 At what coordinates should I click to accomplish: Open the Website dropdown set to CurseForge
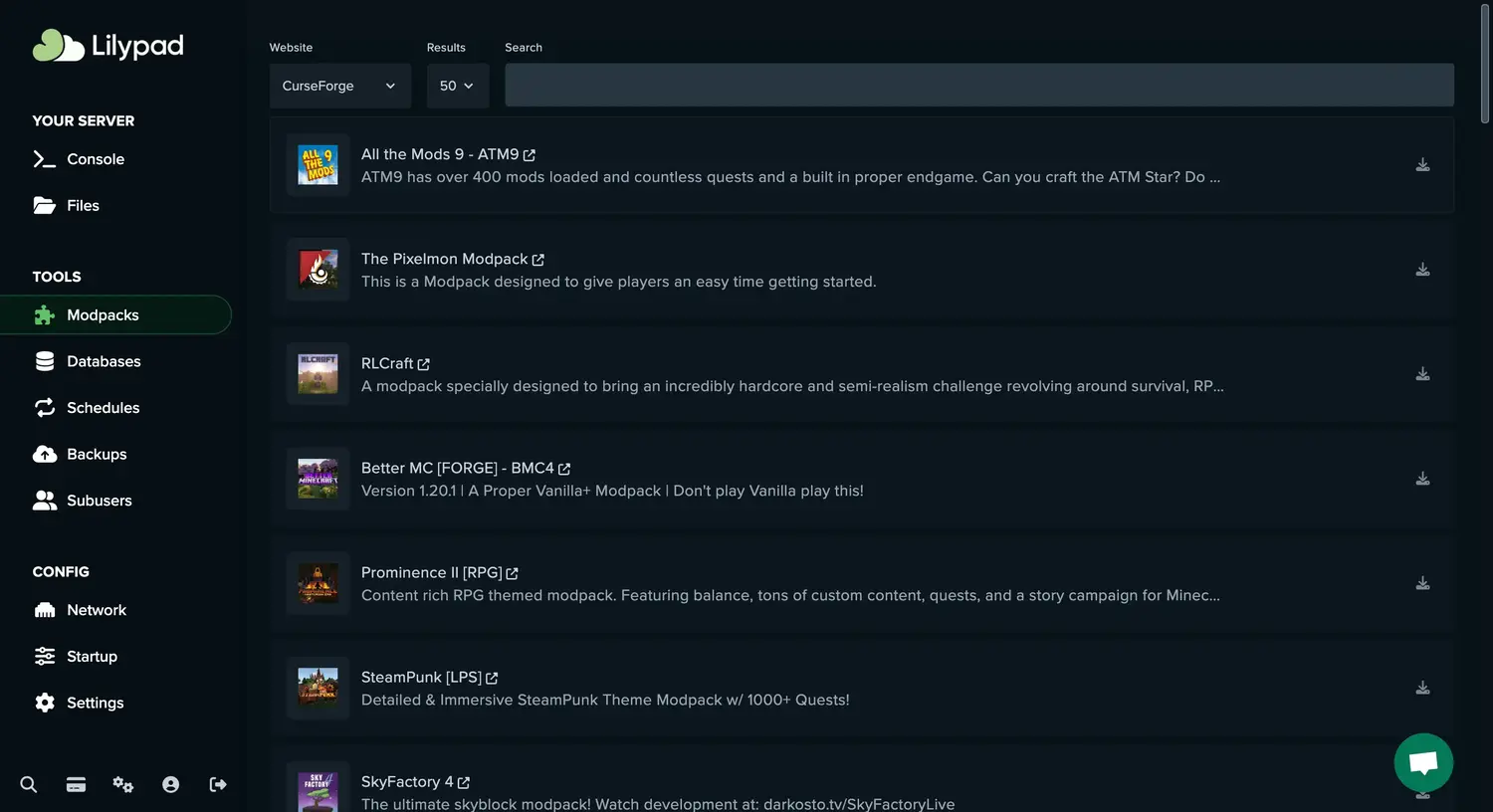point(339,86)
